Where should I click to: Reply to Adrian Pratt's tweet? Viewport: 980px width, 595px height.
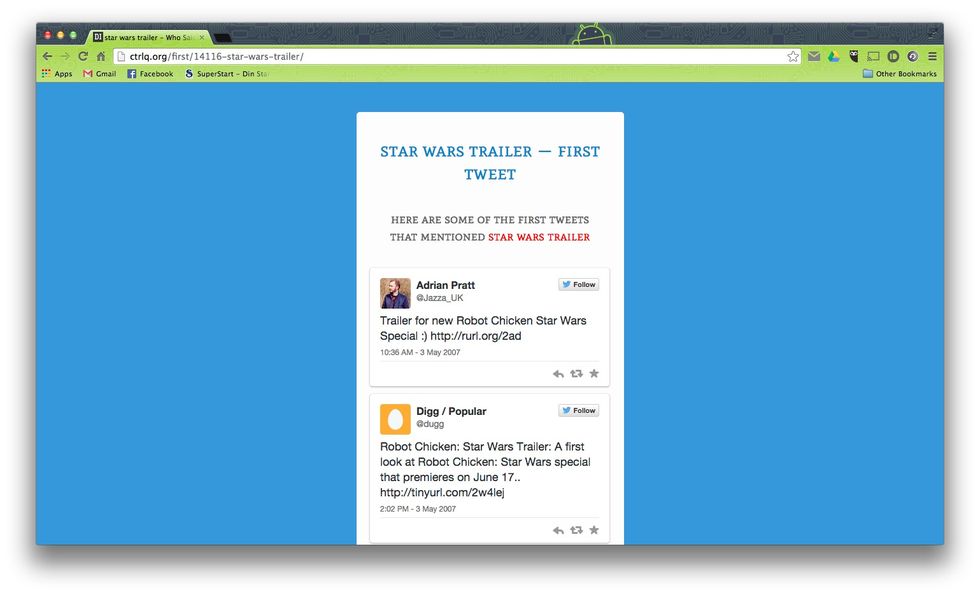point(558,374)
